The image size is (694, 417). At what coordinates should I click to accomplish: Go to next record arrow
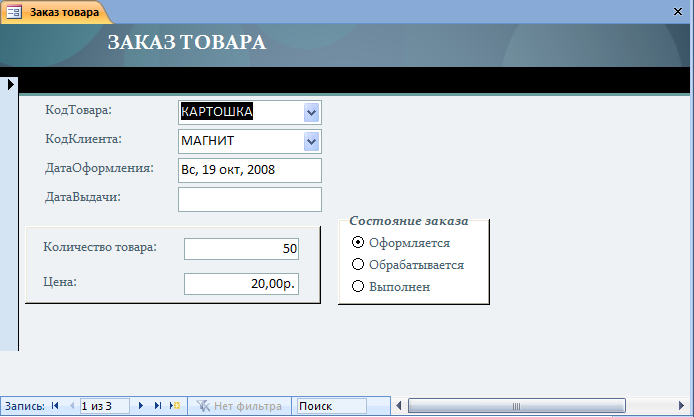click(141, 405)
